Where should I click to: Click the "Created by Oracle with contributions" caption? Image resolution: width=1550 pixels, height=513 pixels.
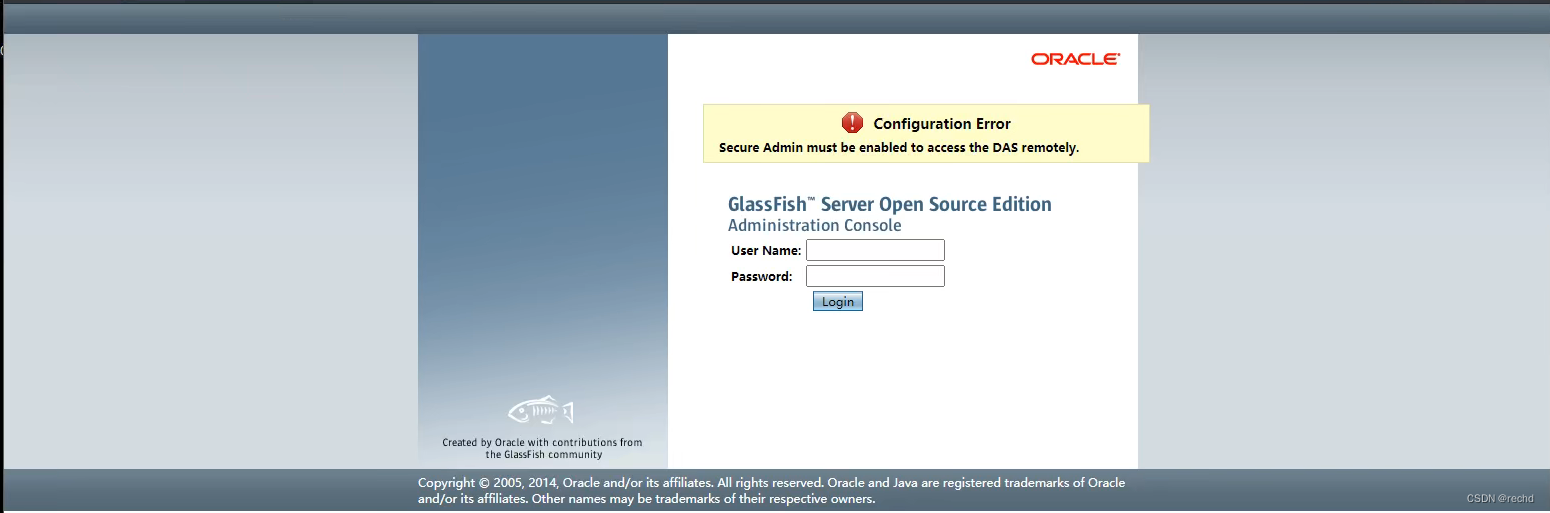[x=542, y=448]
